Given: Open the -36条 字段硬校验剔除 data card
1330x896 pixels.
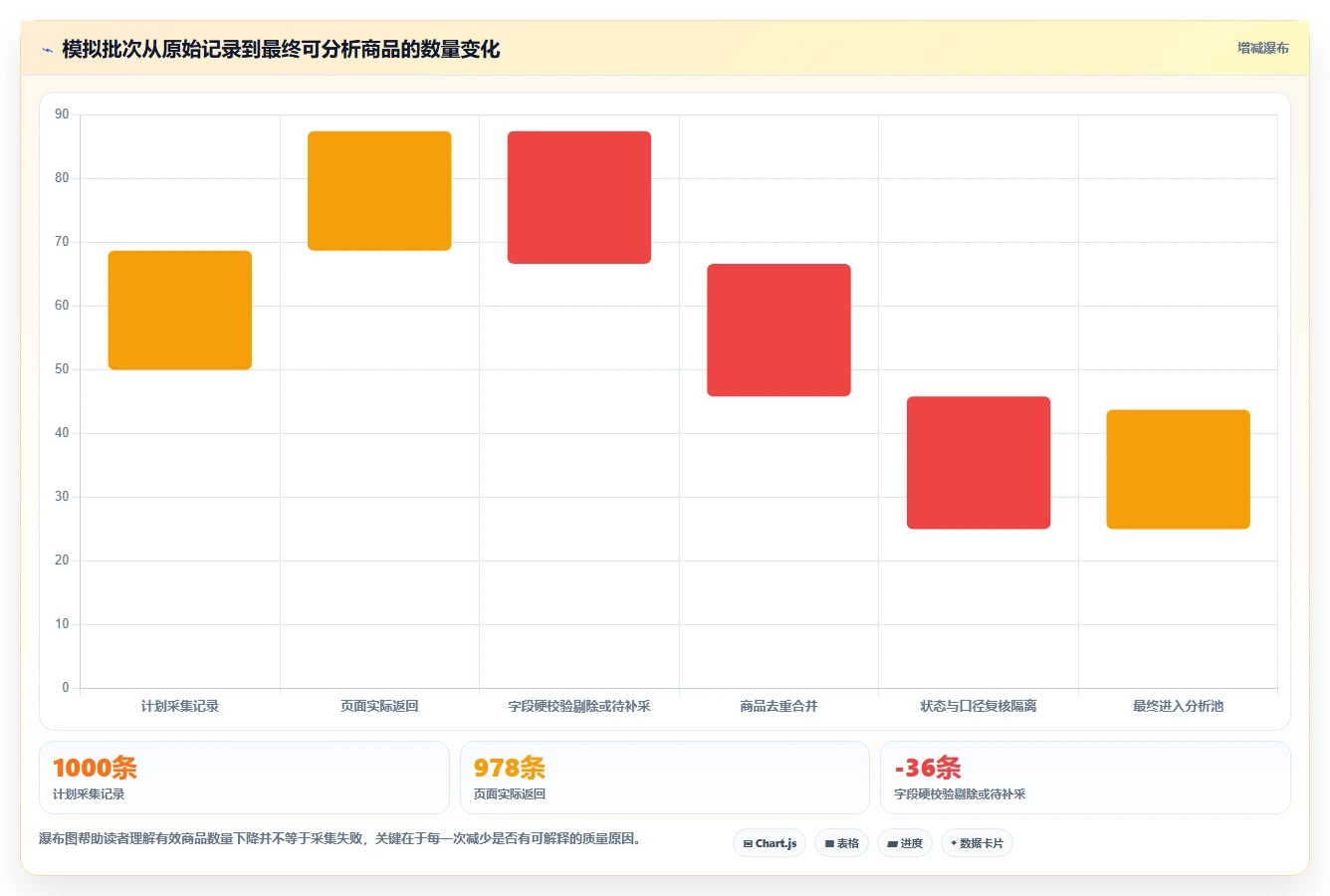Looking at the screenshot, I should coord(1085,778).
